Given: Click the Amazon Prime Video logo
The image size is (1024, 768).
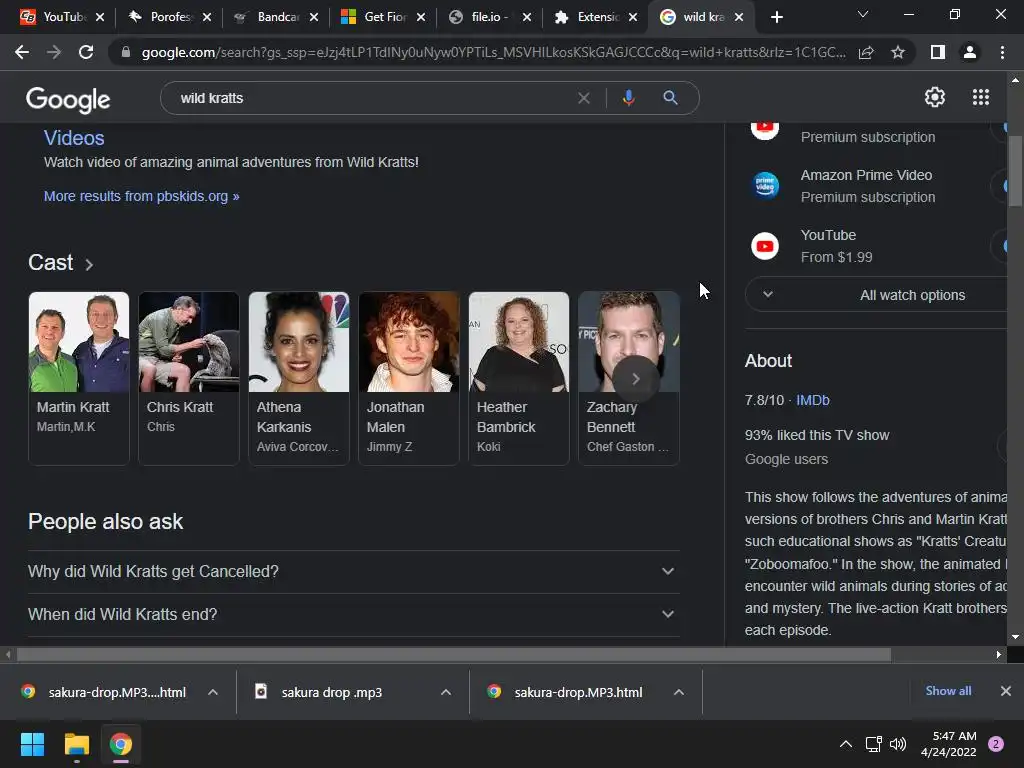Looking at the screenshot, I should (765, 185).
